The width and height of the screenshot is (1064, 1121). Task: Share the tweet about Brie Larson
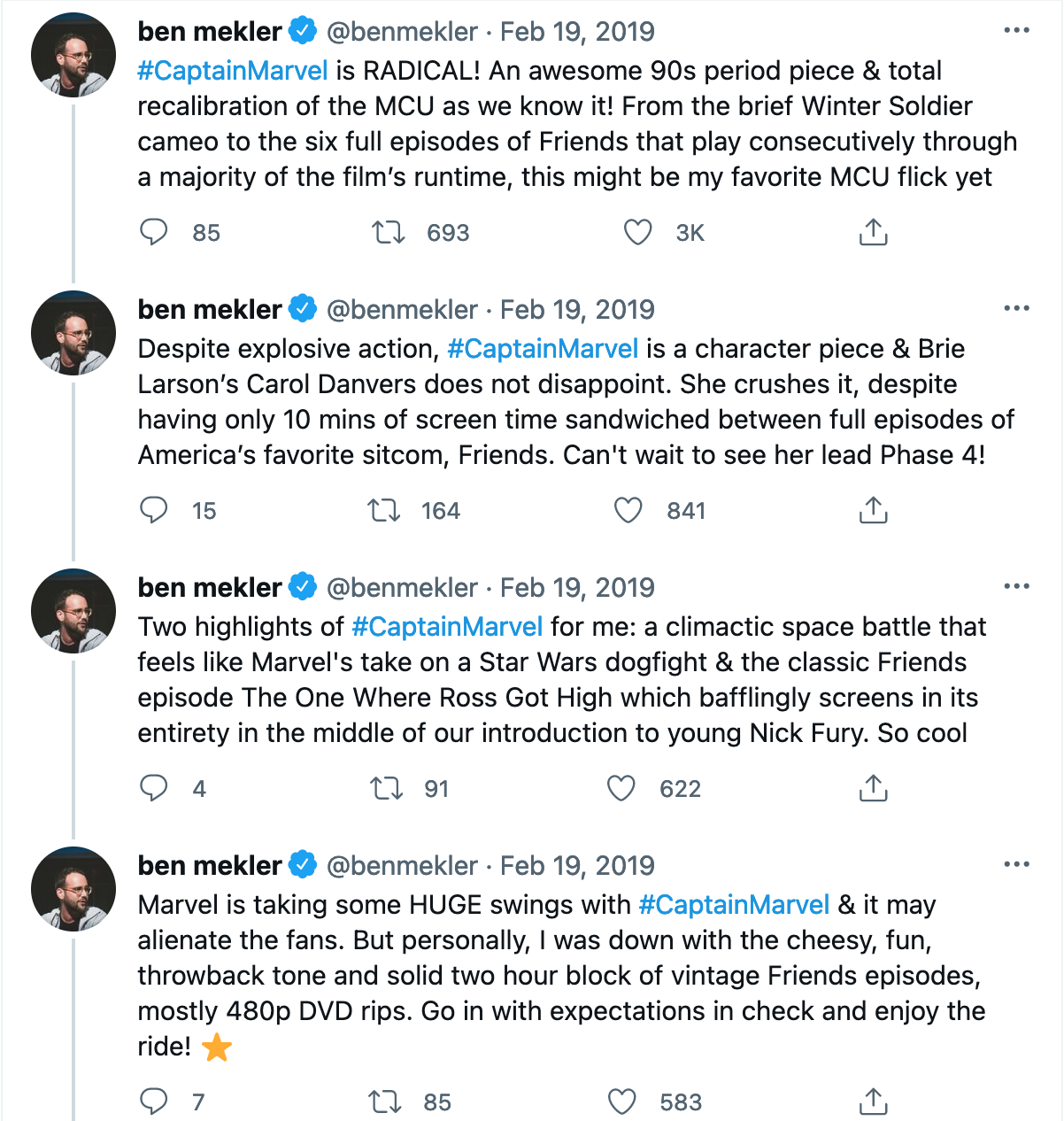tap(873, 510)
